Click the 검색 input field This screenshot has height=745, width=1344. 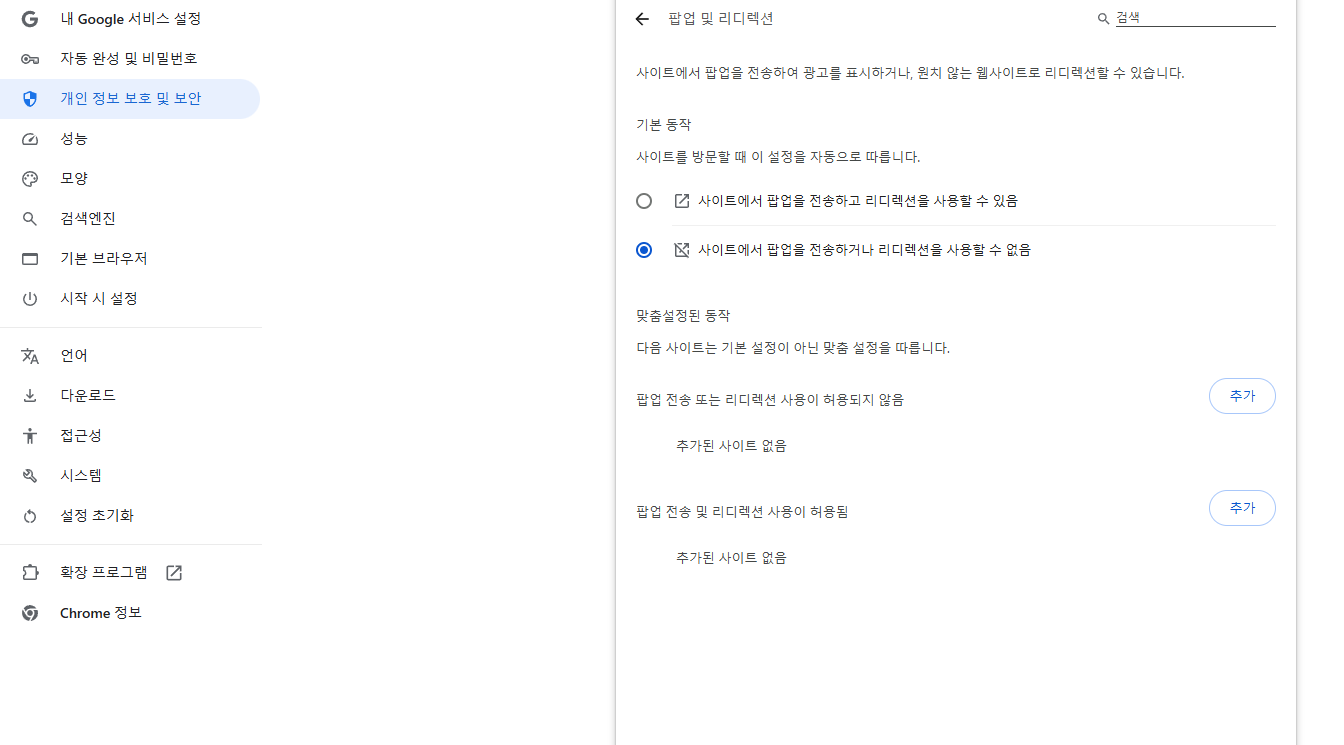[x=1194, y=18]
